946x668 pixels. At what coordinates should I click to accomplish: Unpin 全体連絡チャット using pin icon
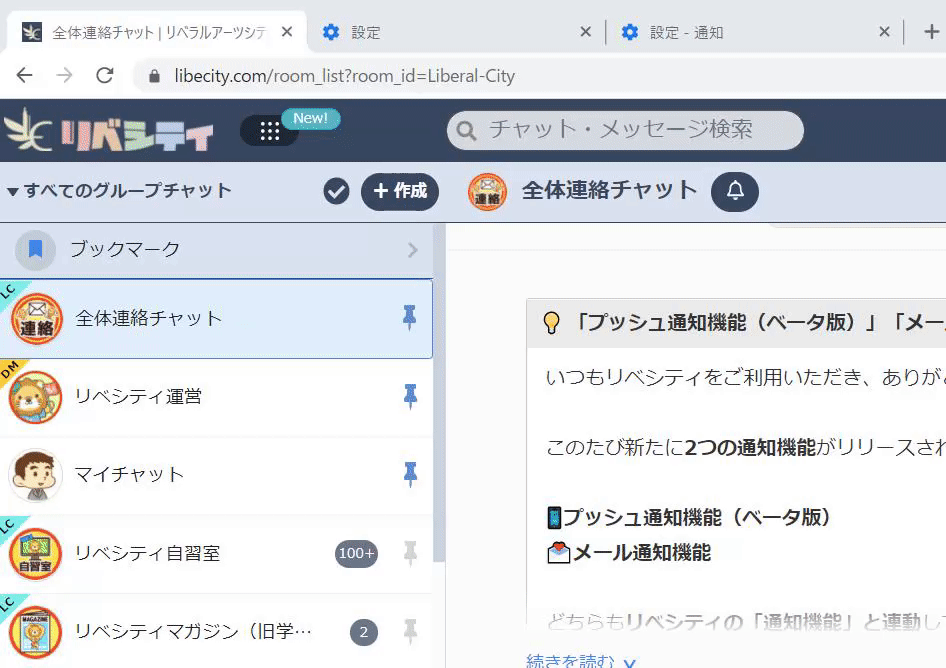click(410, 317)
